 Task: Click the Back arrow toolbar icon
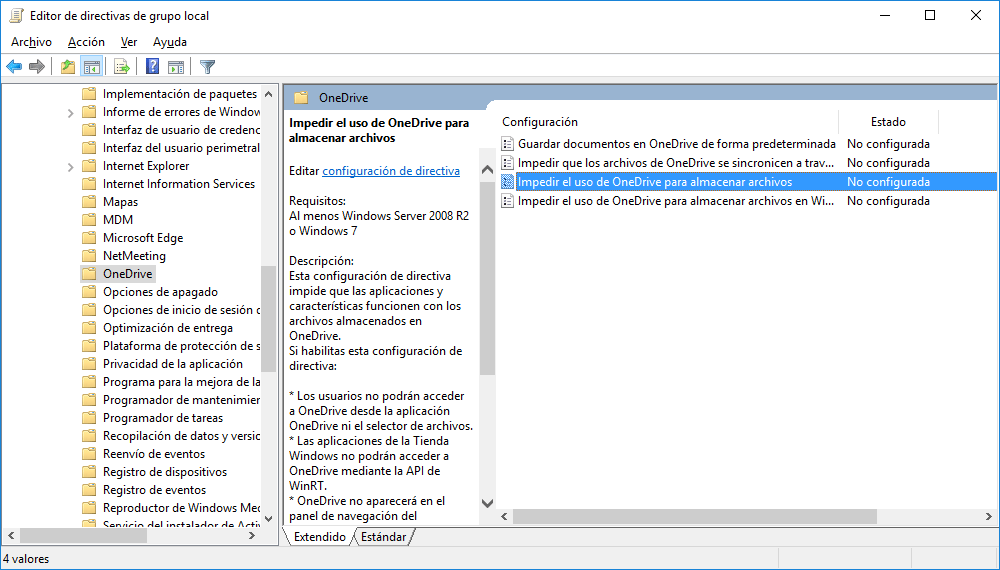(14, 66)
